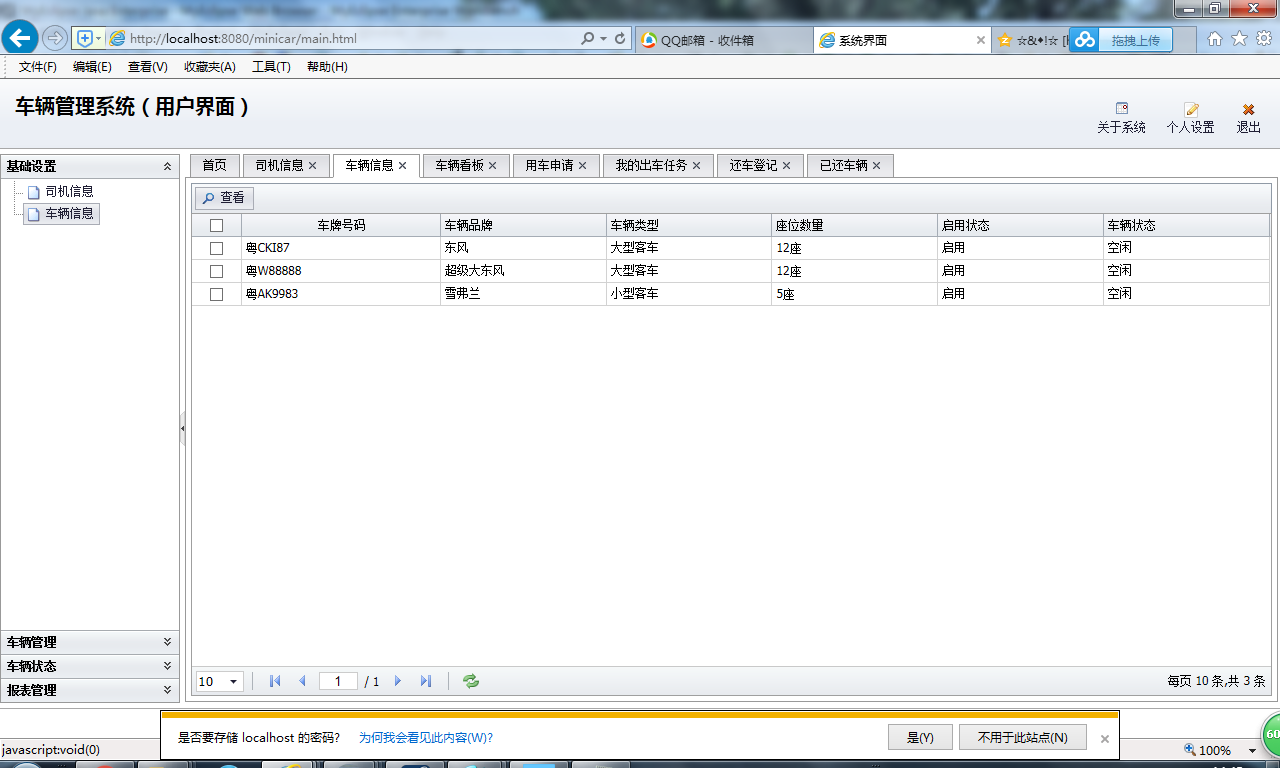Click the first page arrow icon
1280x768 pixels.
coord(275,681)
